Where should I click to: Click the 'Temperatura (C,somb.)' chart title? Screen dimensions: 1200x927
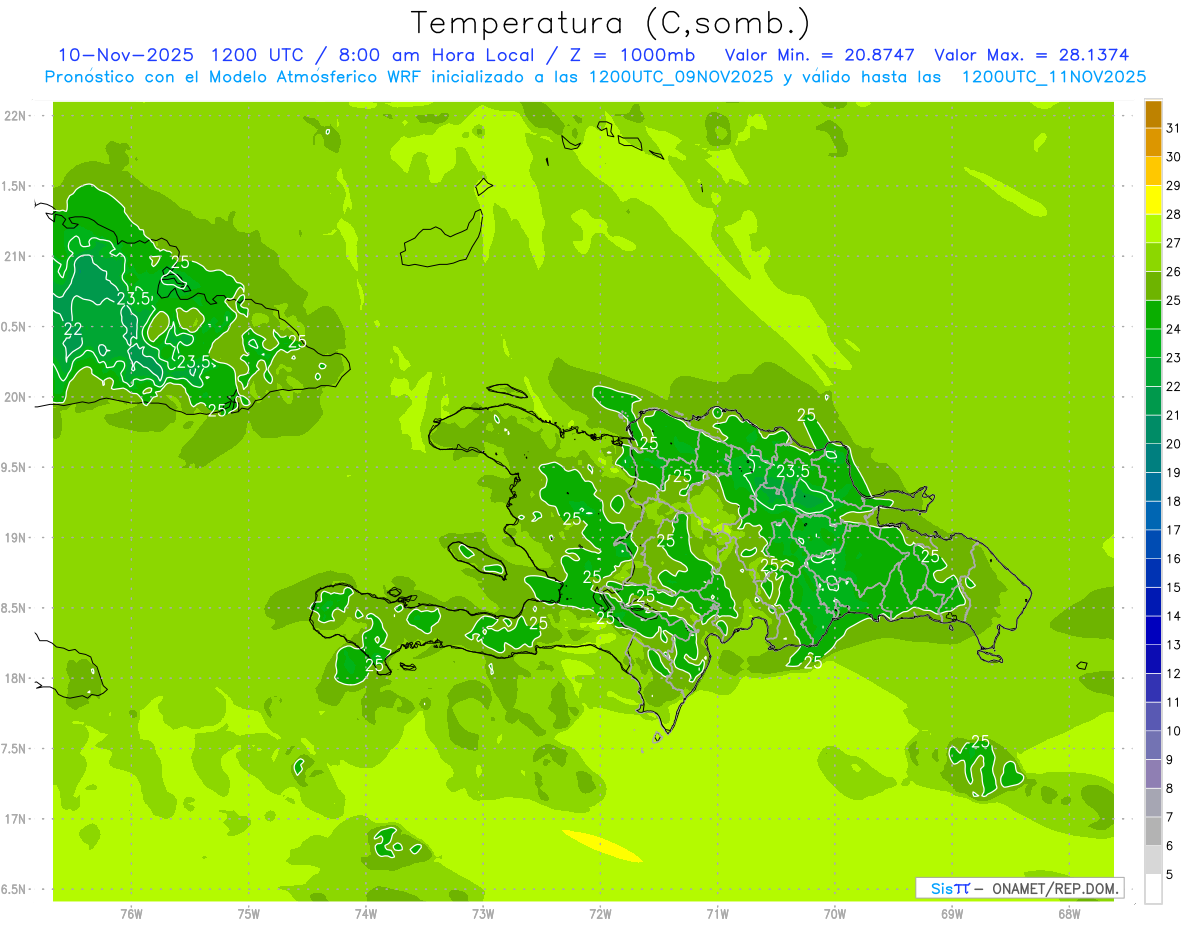point(610,23)
